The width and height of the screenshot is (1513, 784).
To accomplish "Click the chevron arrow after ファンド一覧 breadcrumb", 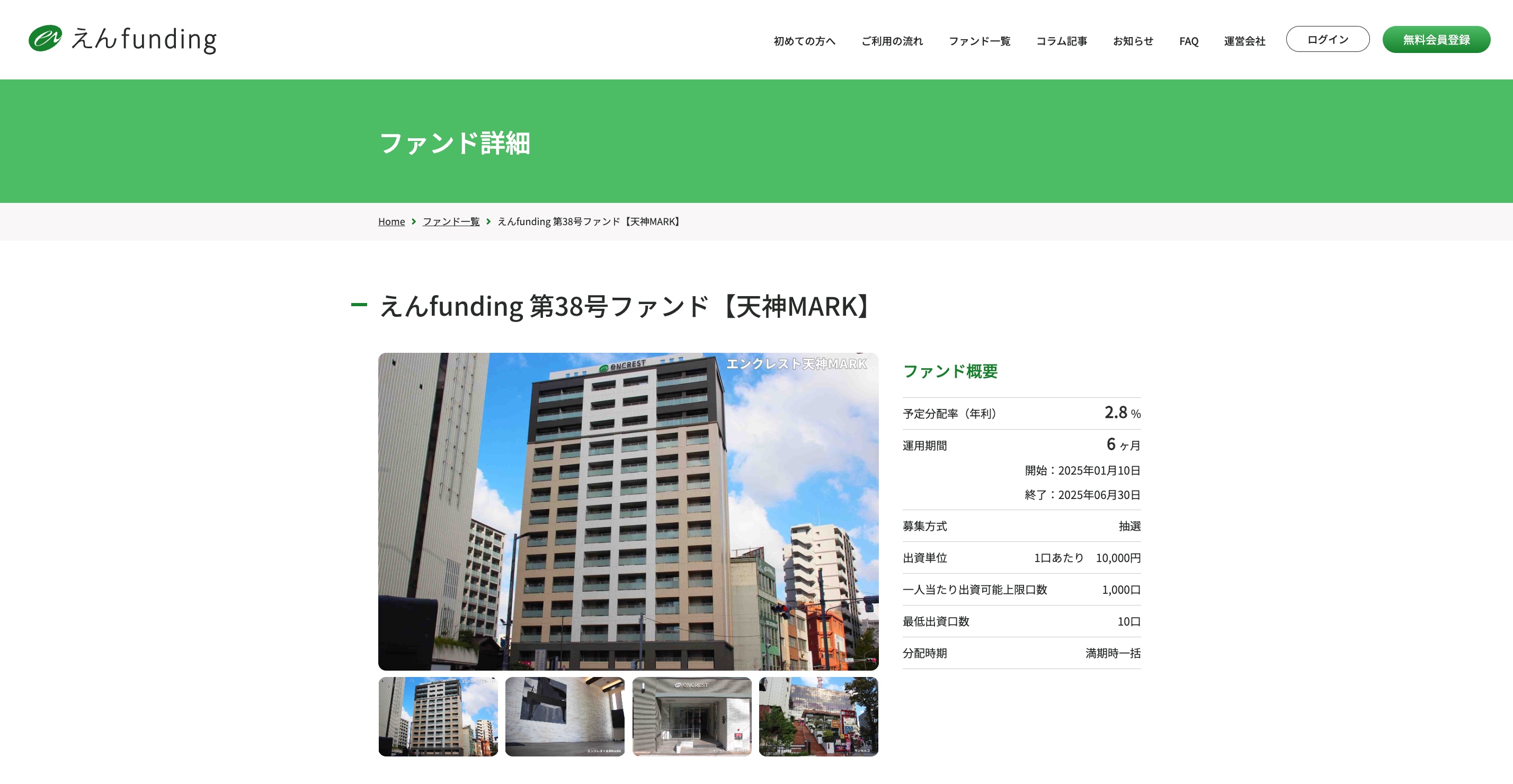I will point(488,221).
